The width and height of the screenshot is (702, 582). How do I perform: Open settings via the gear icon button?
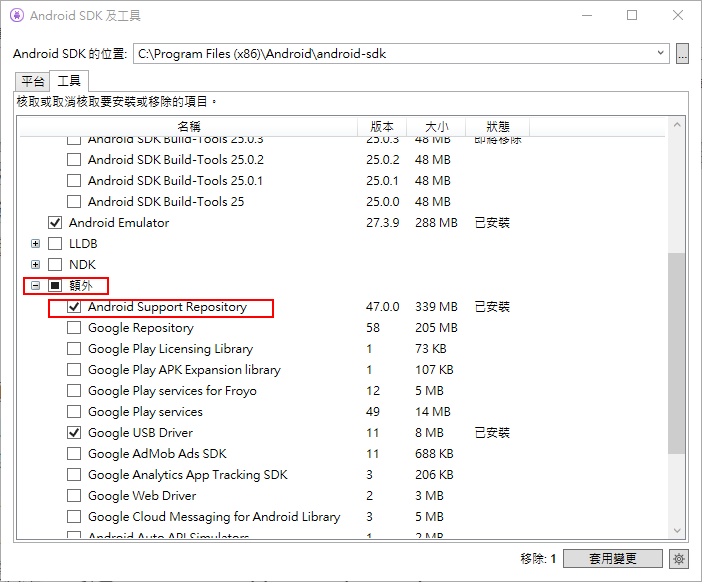pos(679,559)
